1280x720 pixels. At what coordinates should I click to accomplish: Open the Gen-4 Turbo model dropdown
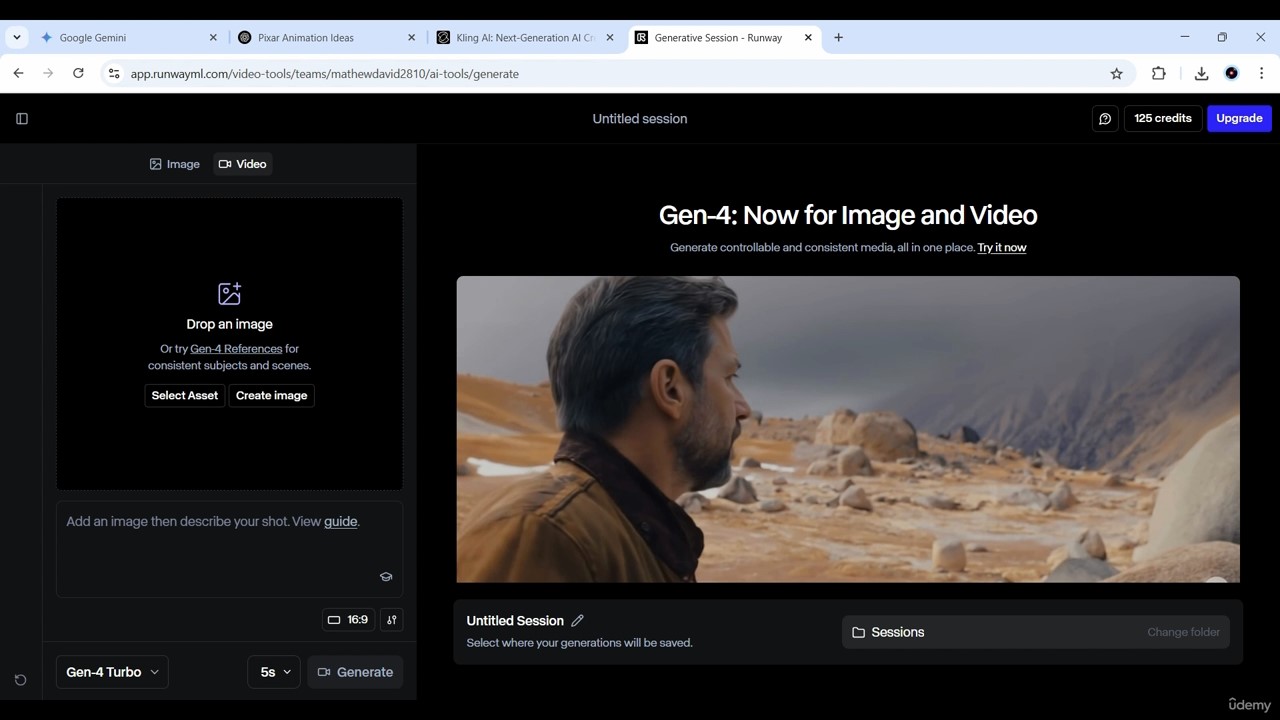pyautogui.click(x=112, y=672)
